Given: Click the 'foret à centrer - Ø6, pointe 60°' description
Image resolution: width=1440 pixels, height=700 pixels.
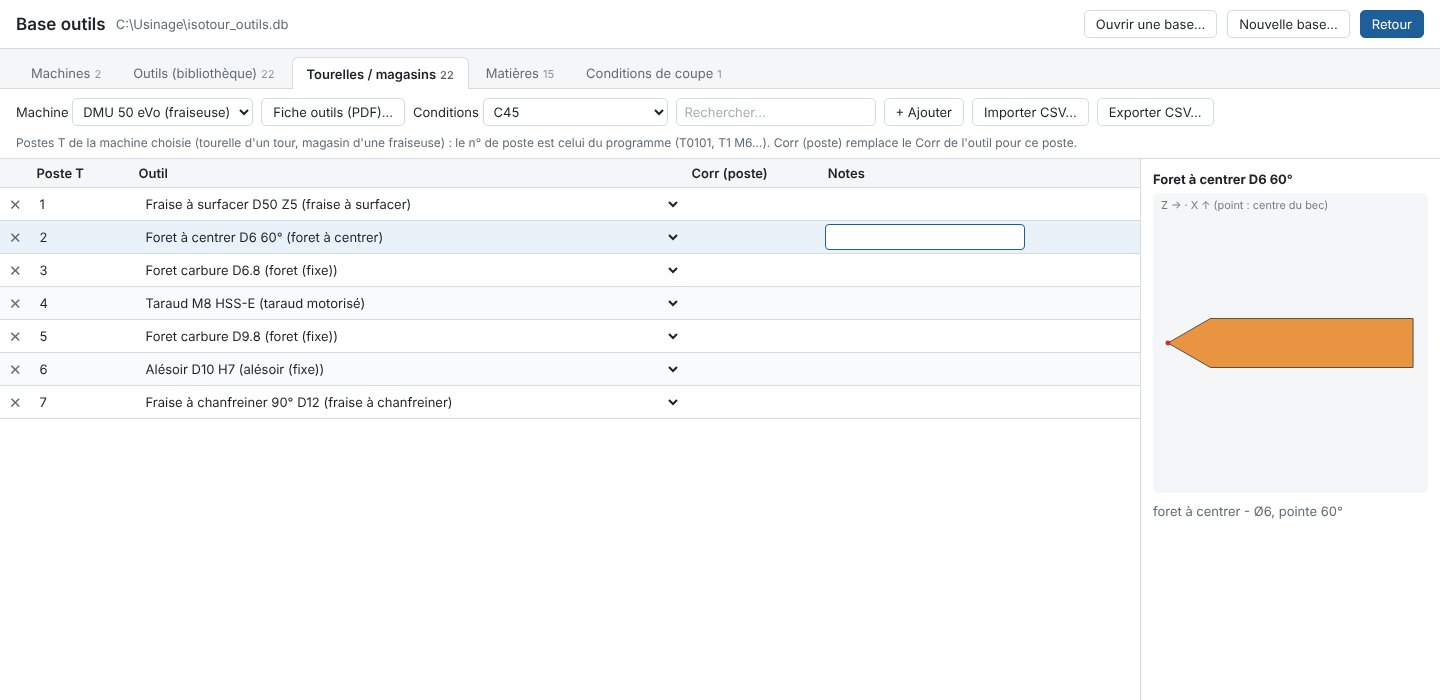Looking at the screenshot, I should (1248, 511).
